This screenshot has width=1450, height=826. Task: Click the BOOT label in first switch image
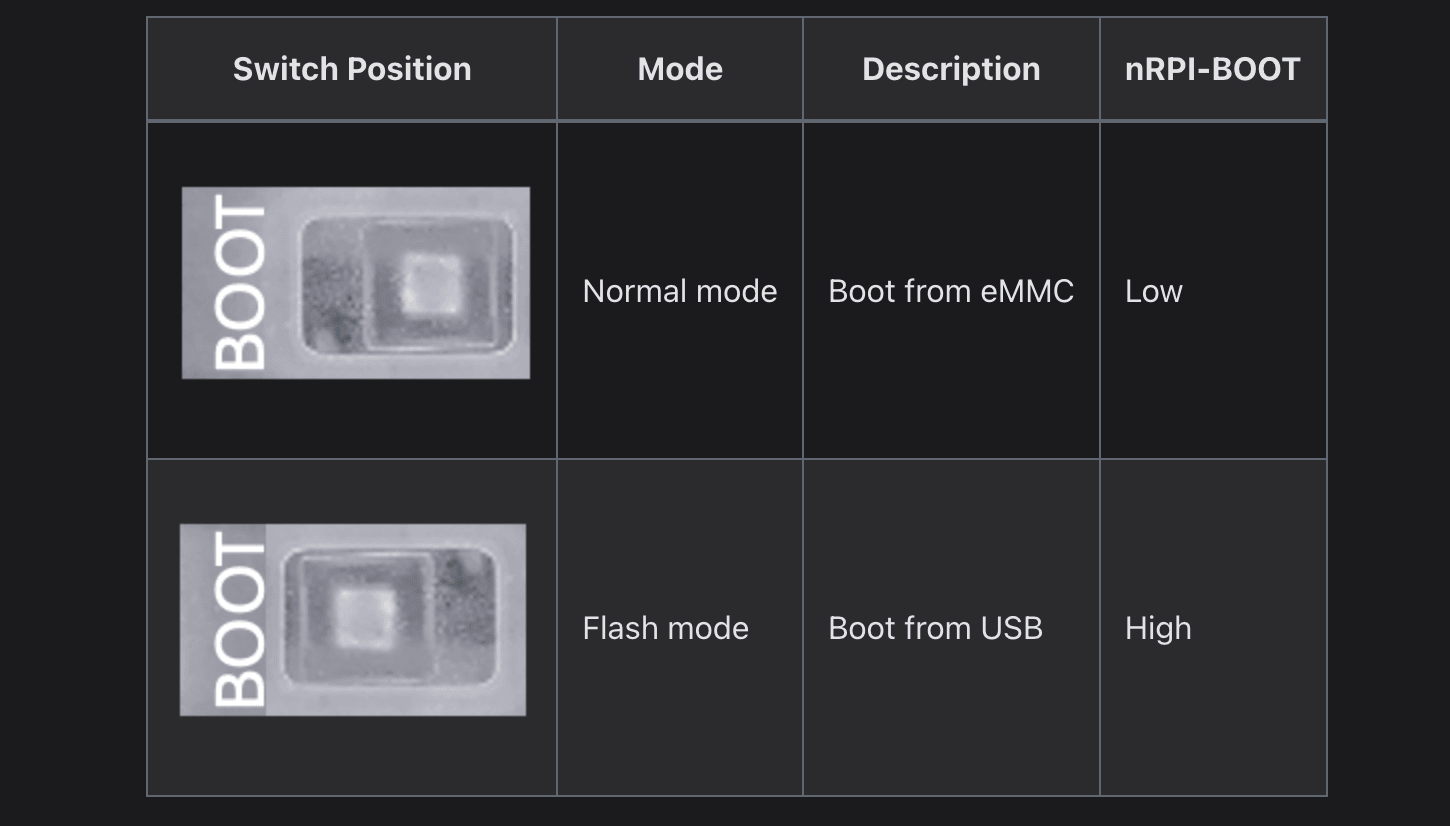tap(240, 283)
